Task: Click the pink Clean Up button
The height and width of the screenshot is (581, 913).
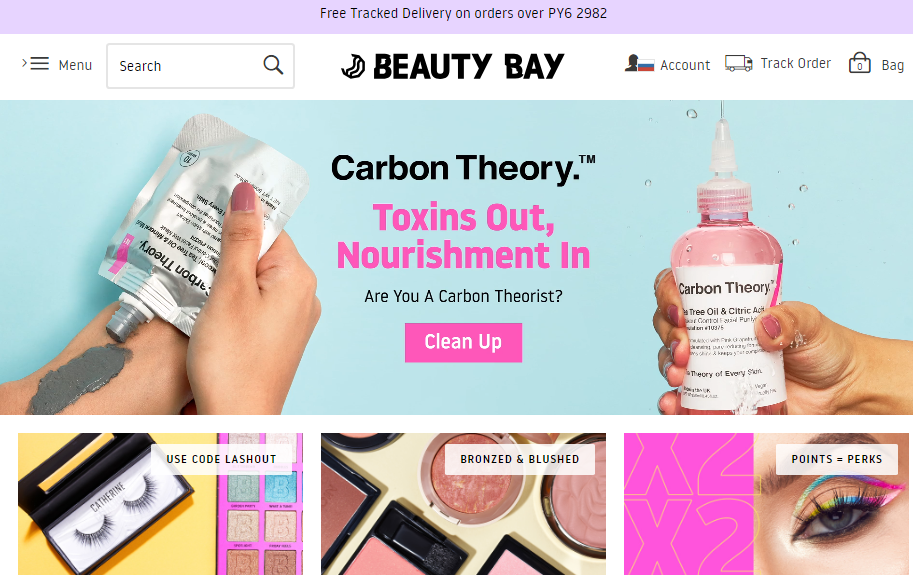Action: coord(463,342)
